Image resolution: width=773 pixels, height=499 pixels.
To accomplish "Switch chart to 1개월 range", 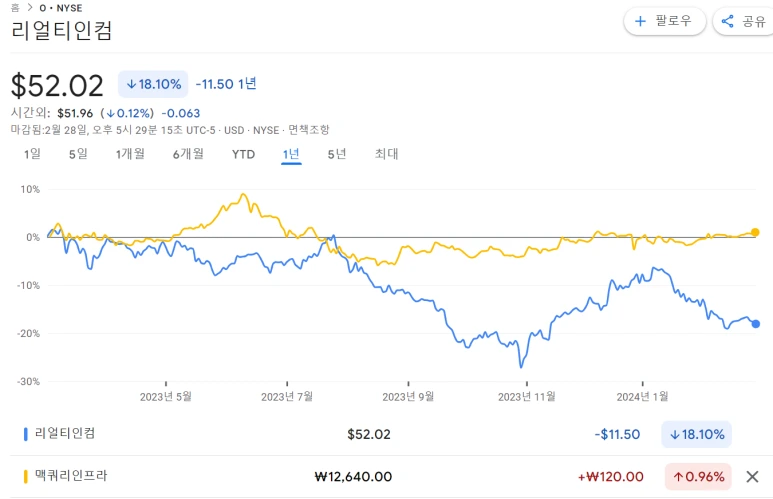I will 130,154.
